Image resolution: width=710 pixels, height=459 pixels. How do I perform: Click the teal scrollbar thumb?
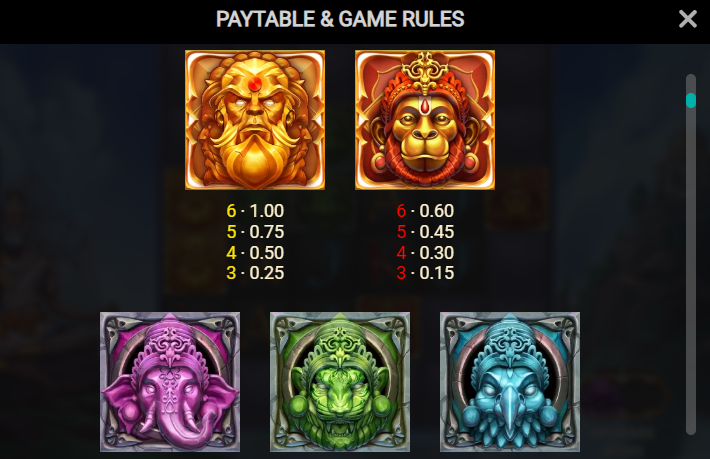point(691,100)
